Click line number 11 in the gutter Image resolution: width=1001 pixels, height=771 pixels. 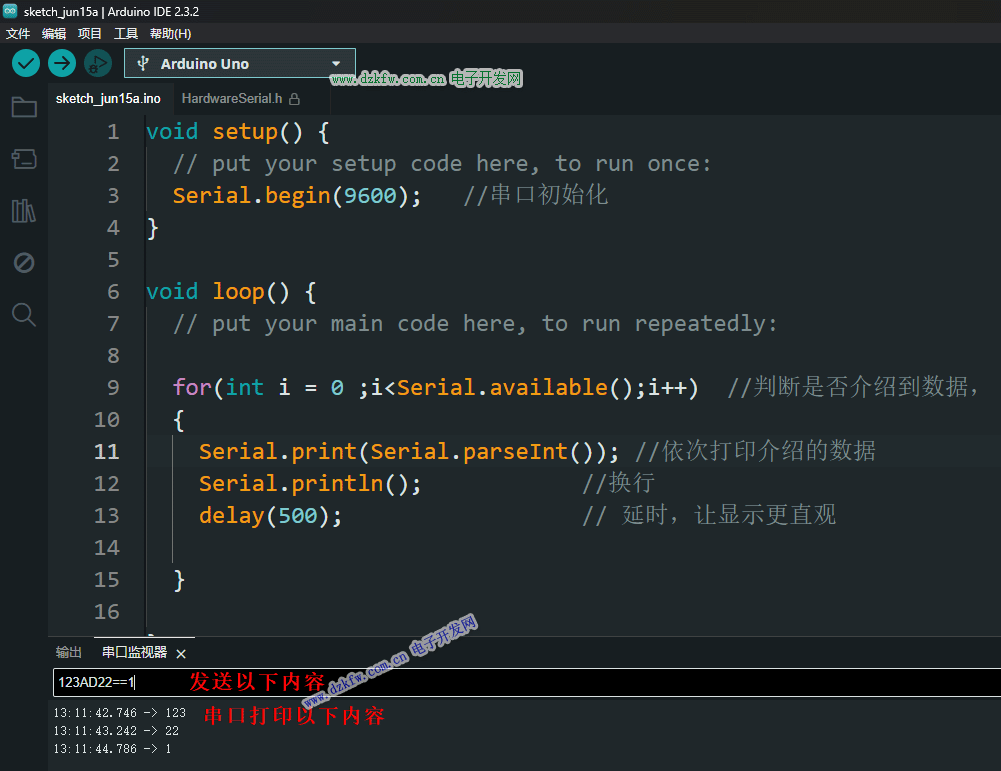click(x=106, y=452)
